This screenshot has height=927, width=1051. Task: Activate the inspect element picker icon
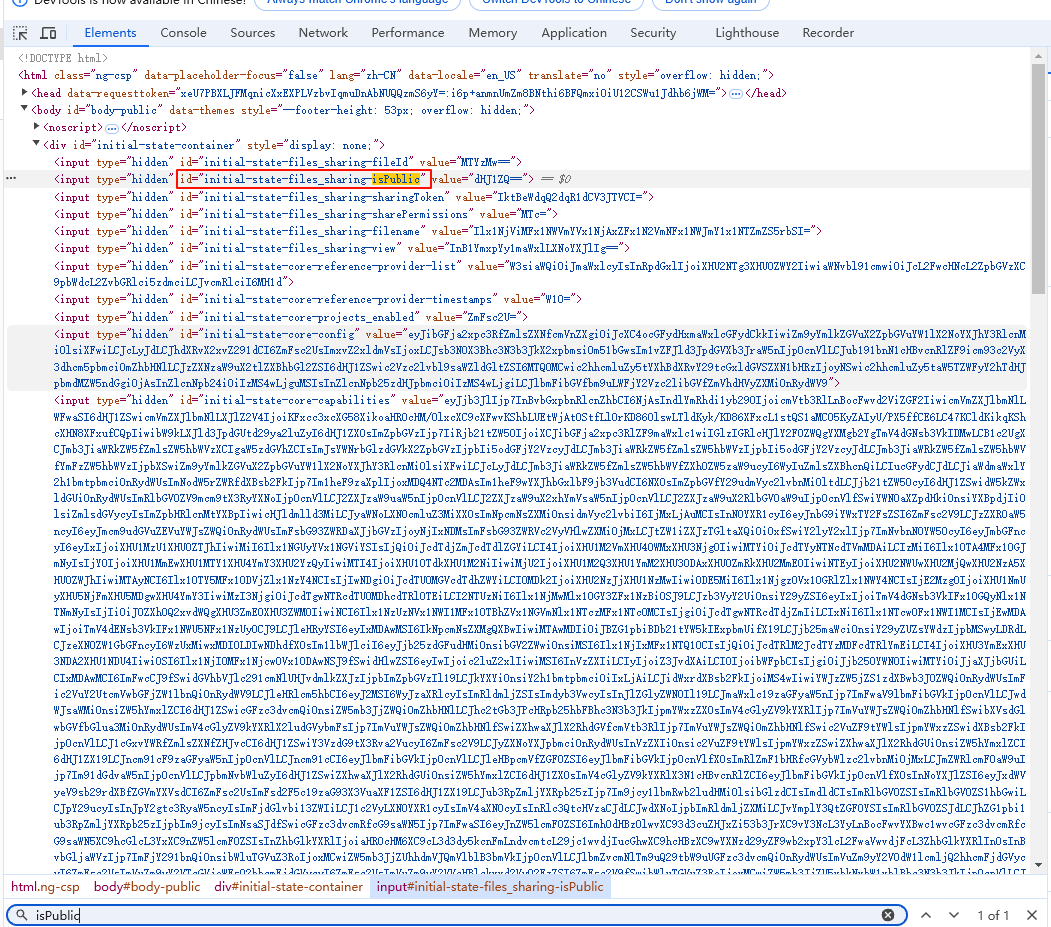coord(20,33)
